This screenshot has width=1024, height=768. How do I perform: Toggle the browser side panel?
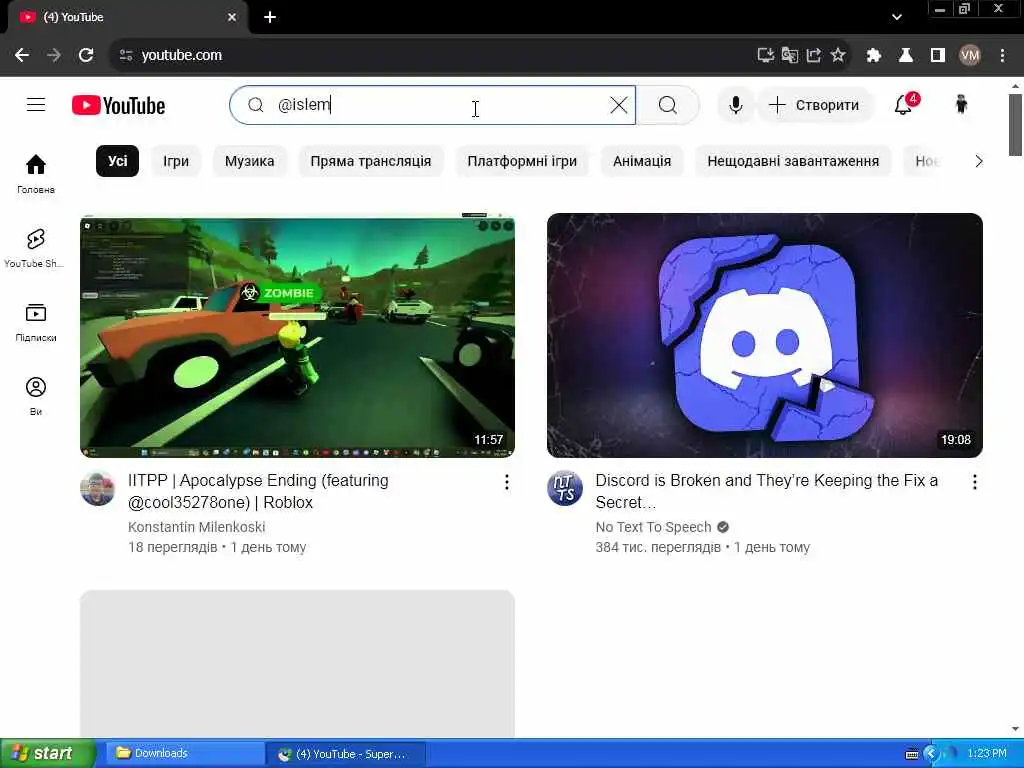pyautogui.click(x=938, y=56)
